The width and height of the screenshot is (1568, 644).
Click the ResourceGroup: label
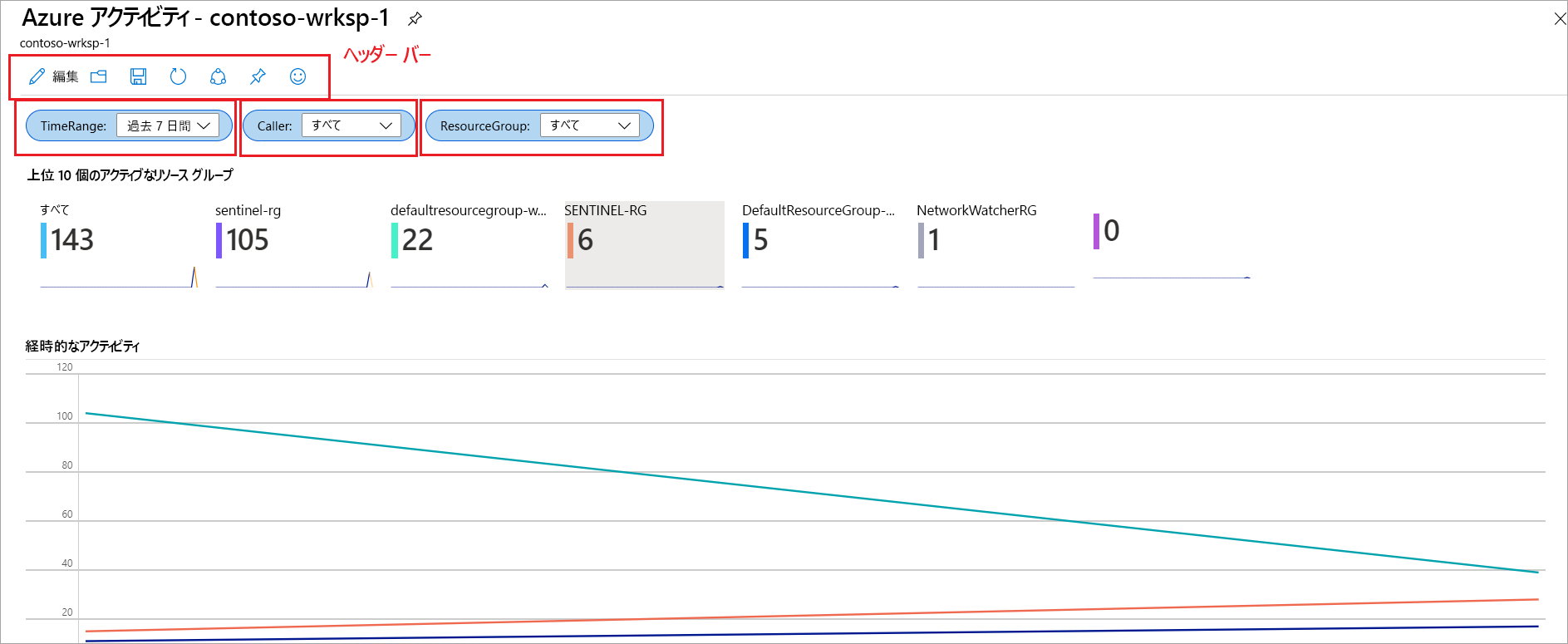point(485,126)
